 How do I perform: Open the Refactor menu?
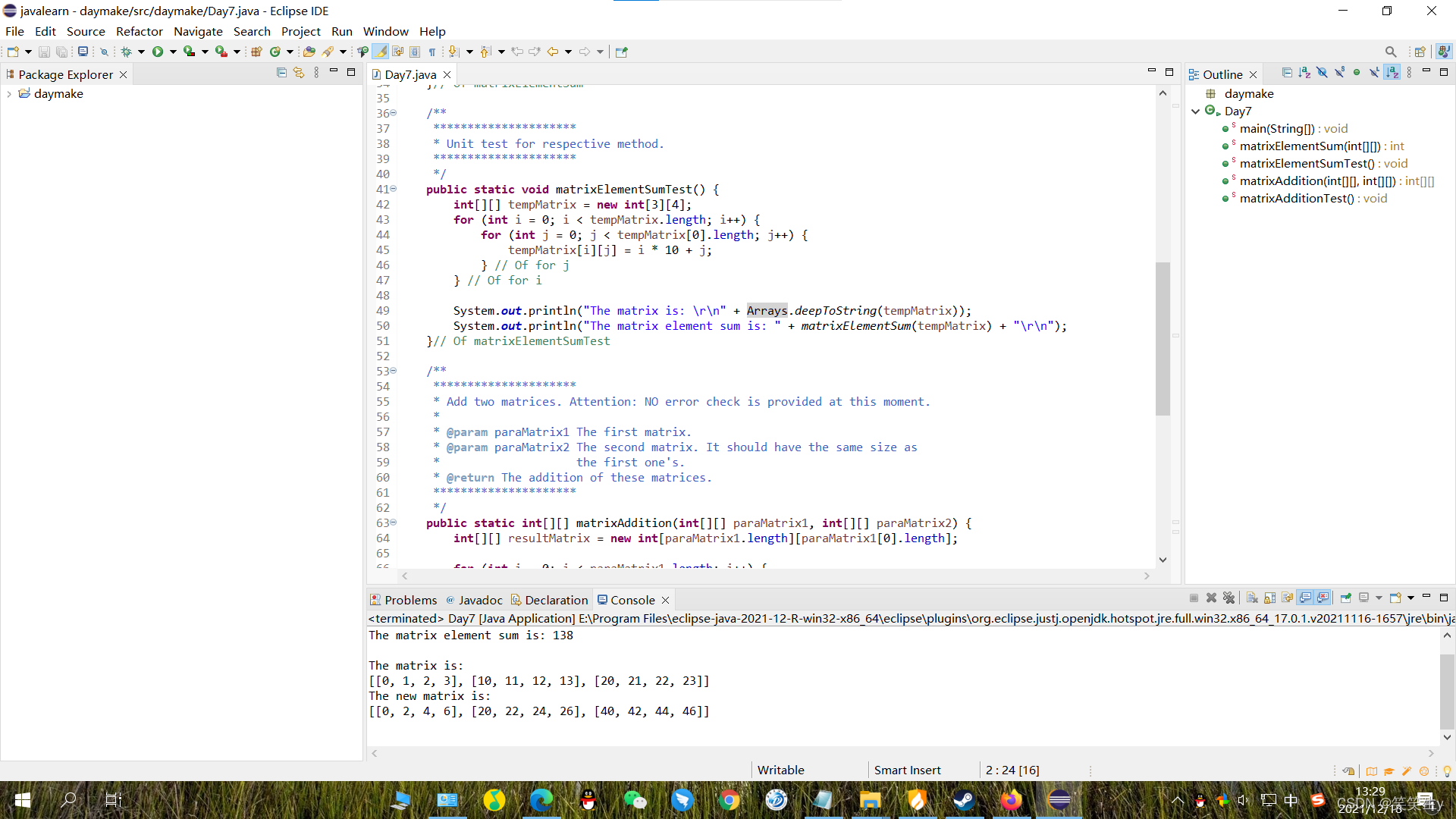[139, 31]
